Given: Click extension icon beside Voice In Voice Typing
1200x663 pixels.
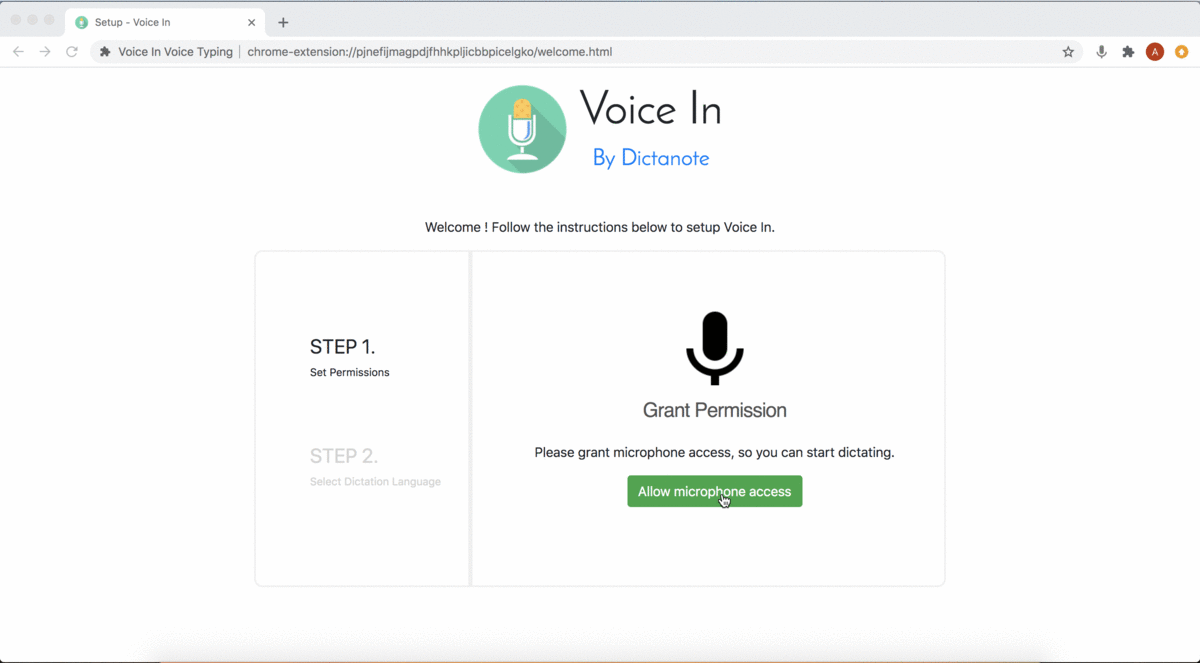Looking at the screenshot, I should point(105,52).
